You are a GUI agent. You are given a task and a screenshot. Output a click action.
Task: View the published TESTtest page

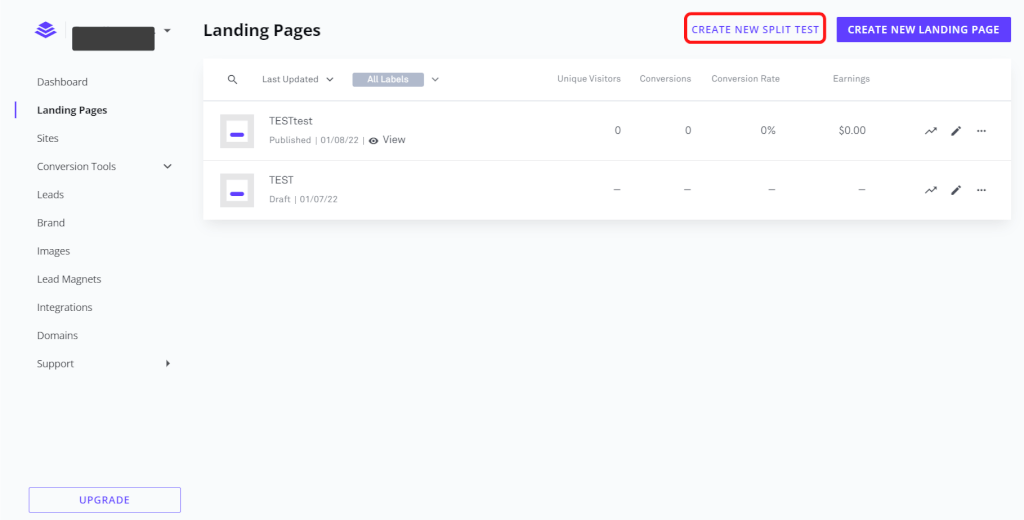(387, 140)
